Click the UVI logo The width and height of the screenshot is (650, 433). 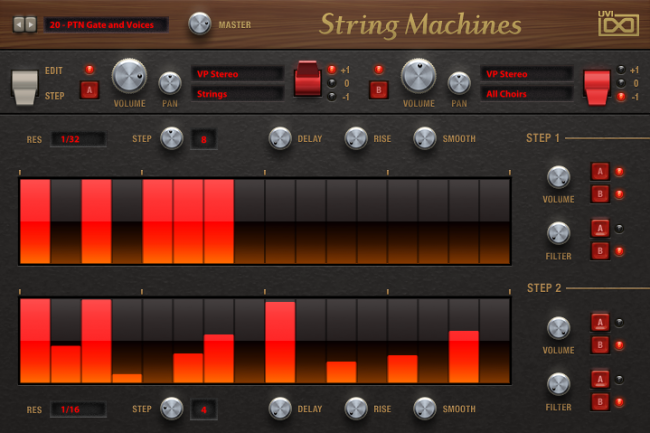tap(618, 24)
